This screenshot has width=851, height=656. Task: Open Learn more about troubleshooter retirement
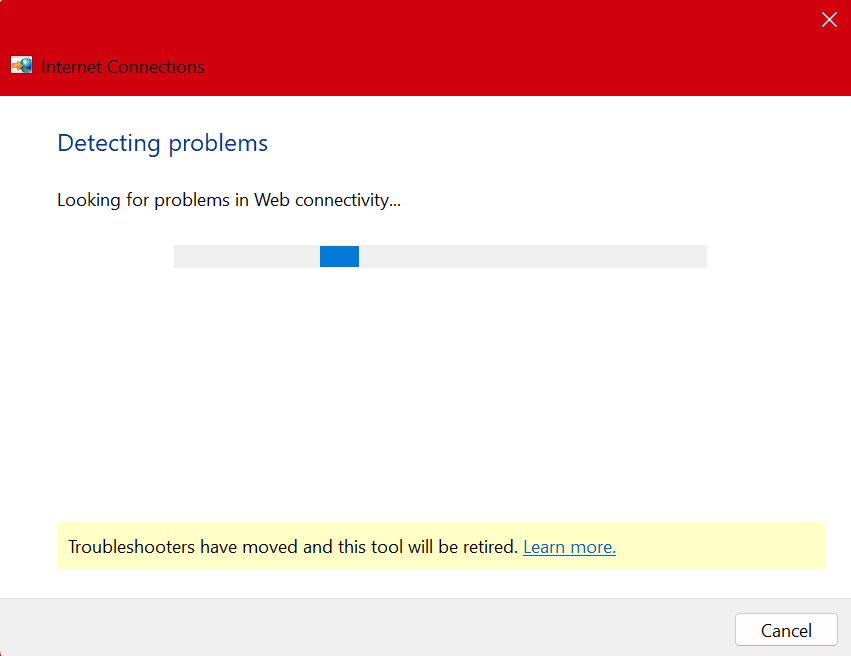click(568, 547)
